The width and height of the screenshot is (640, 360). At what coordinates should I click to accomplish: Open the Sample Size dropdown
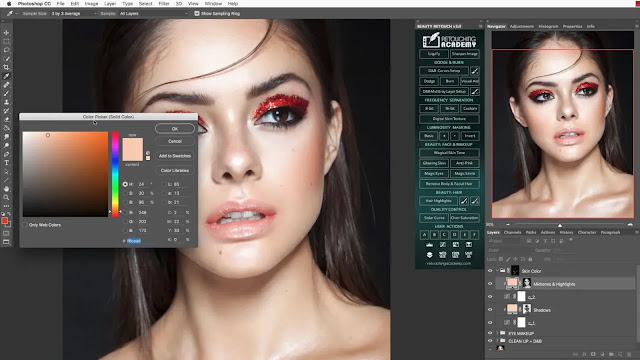pos(74,13)
